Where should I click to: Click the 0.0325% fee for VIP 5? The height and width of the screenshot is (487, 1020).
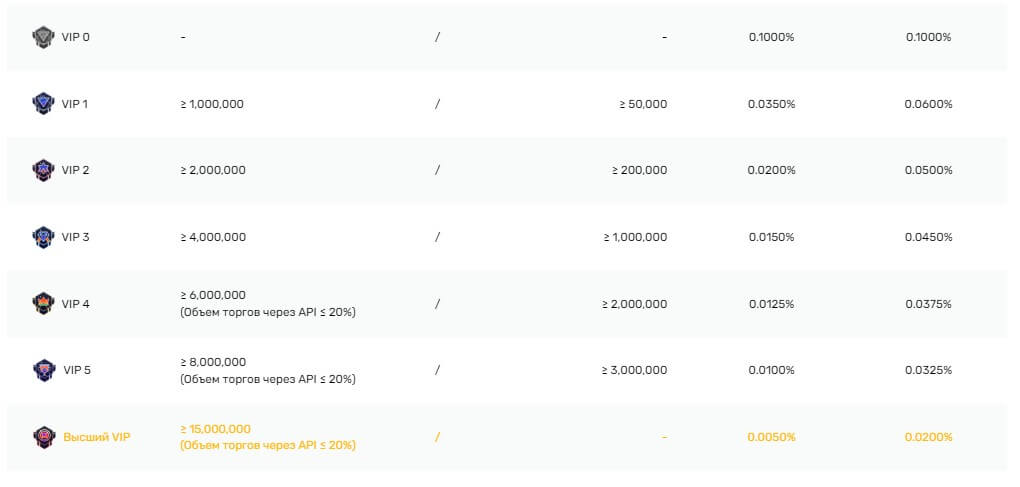(928, 370)
